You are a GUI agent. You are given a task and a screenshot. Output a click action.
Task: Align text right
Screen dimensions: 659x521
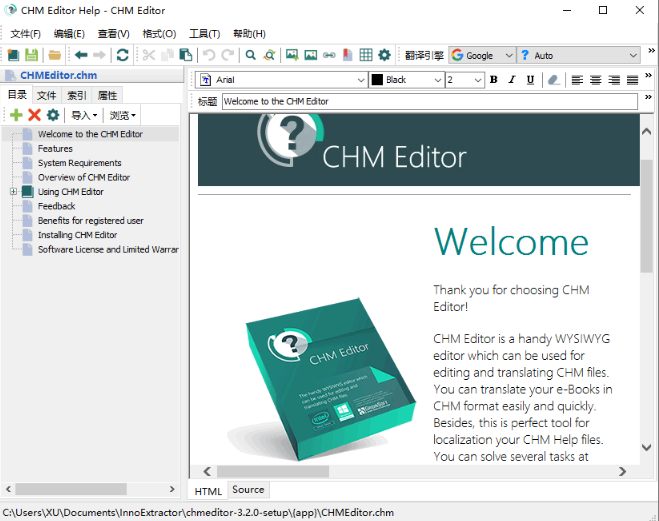(x=614, y=79)
